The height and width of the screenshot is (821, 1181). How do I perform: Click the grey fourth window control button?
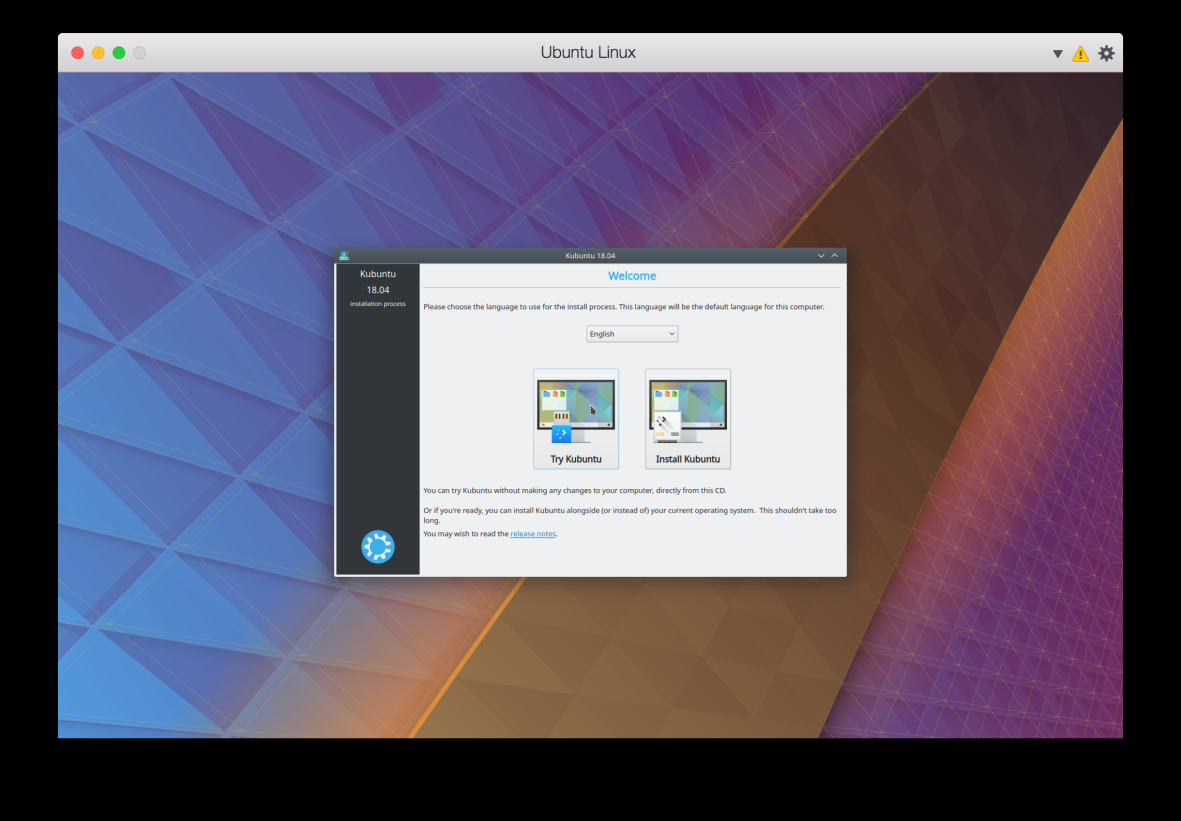[140, 53]
